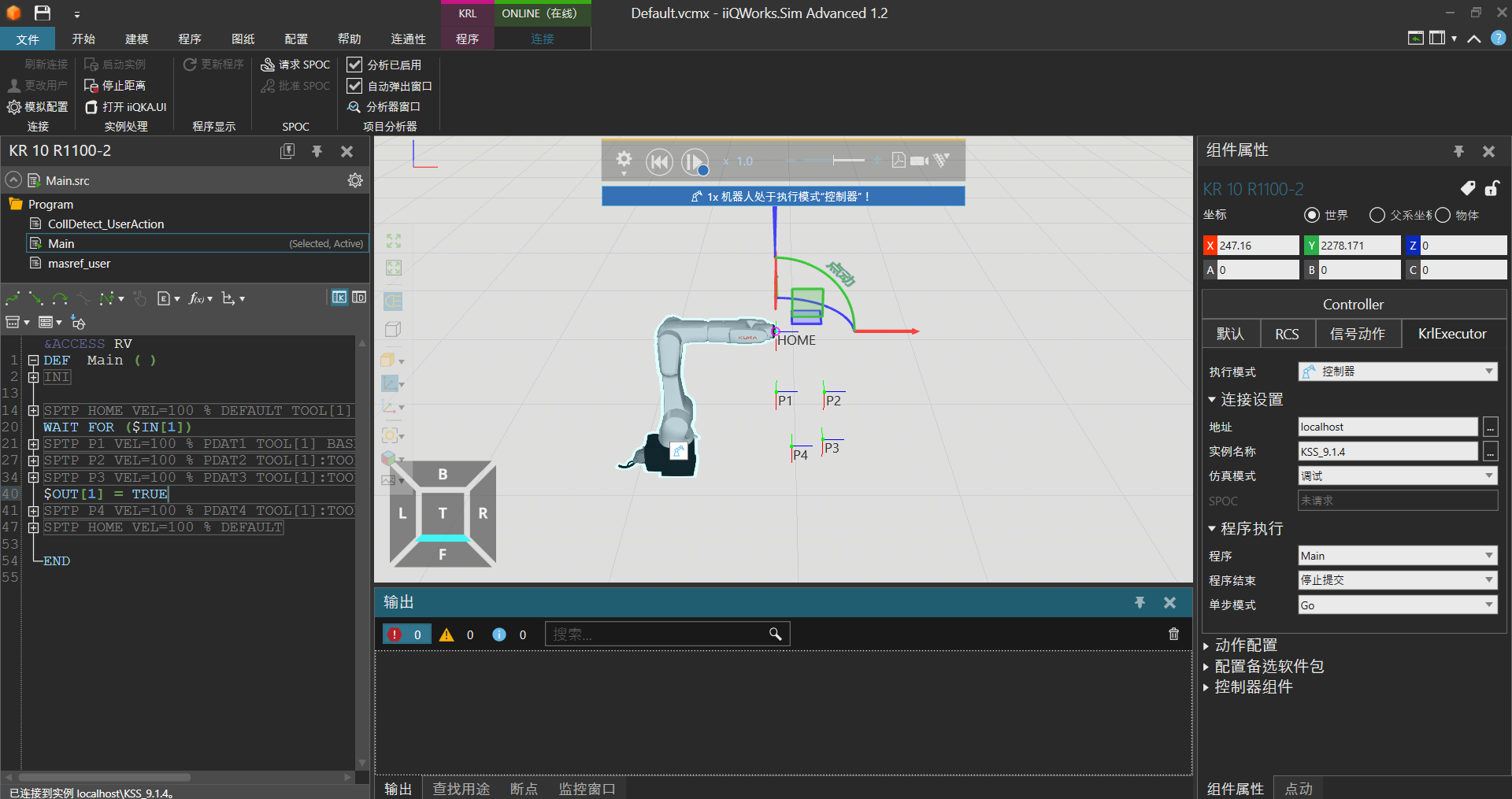Click the 打开 iiQKA.UI icon

pos(91,107)
